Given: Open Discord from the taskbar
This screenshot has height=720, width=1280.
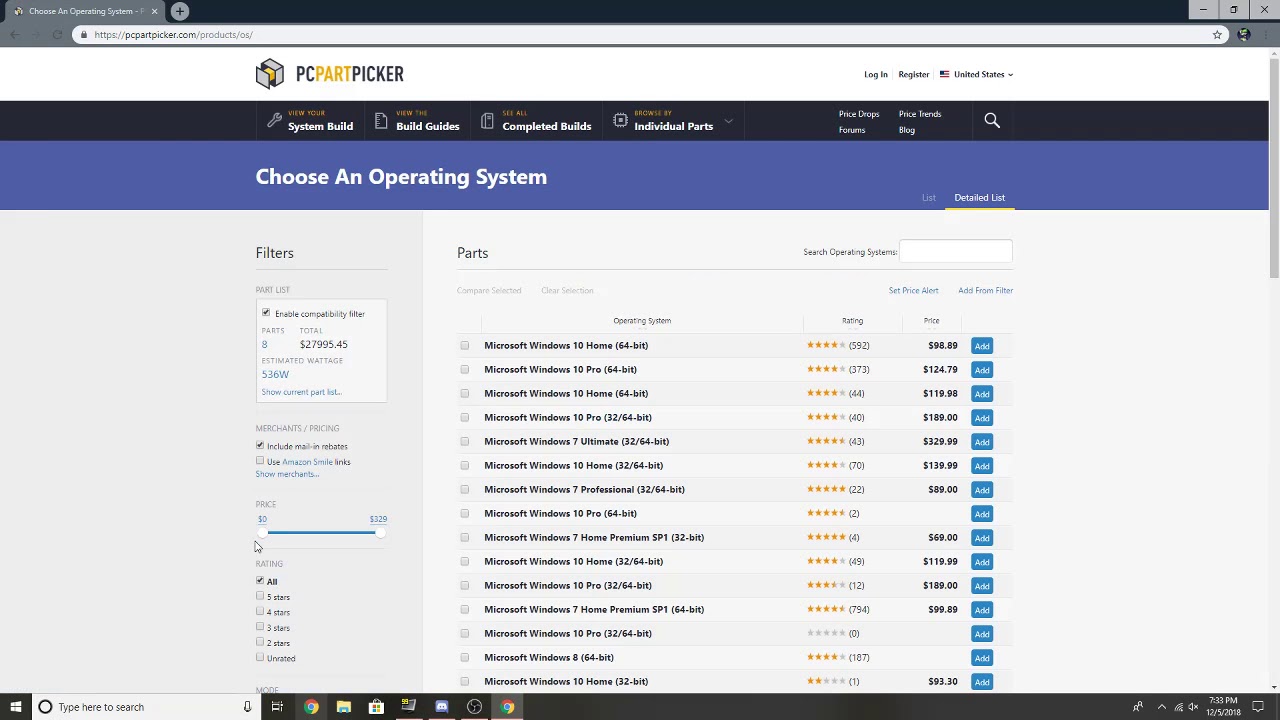Looking at the screenshot, I should coord(441,707).
